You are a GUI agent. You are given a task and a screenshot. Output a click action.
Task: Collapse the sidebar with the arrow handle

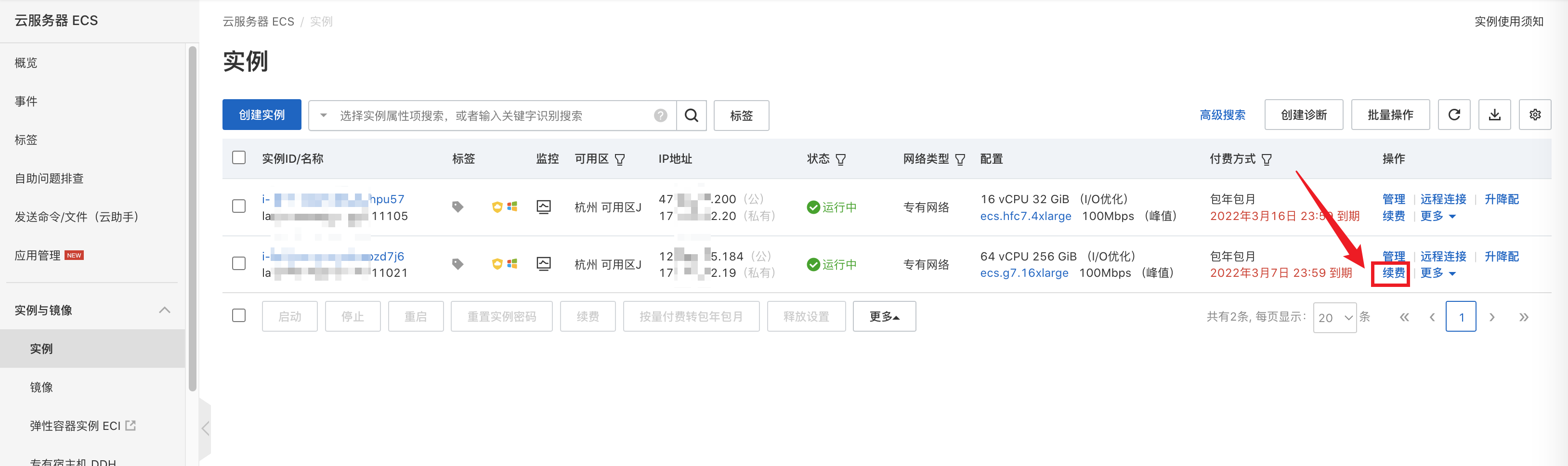[205, 428]
